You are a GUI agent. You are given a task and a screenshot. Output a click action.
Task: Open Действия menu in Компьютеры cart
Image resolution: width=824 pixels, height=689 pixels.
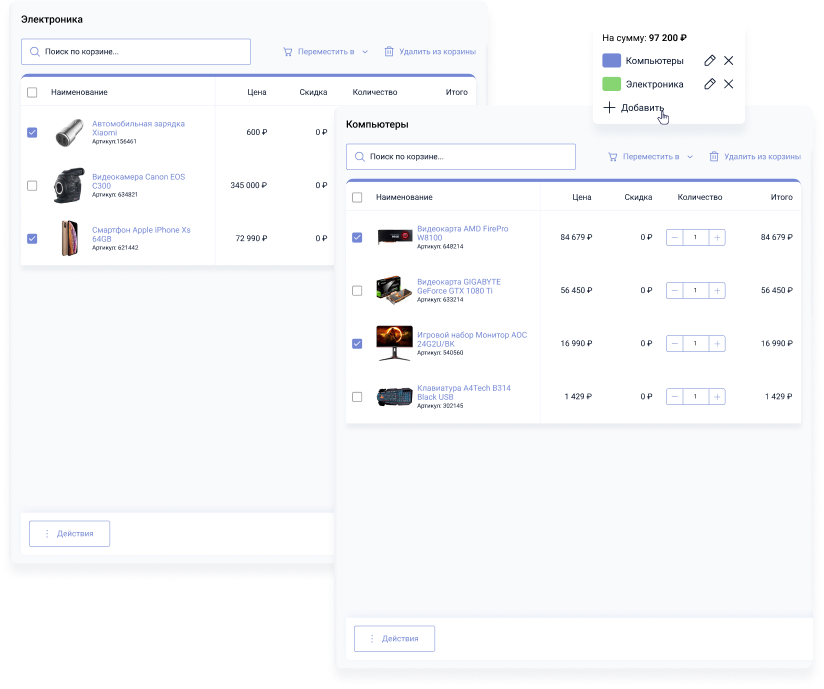tap(395, 638)
